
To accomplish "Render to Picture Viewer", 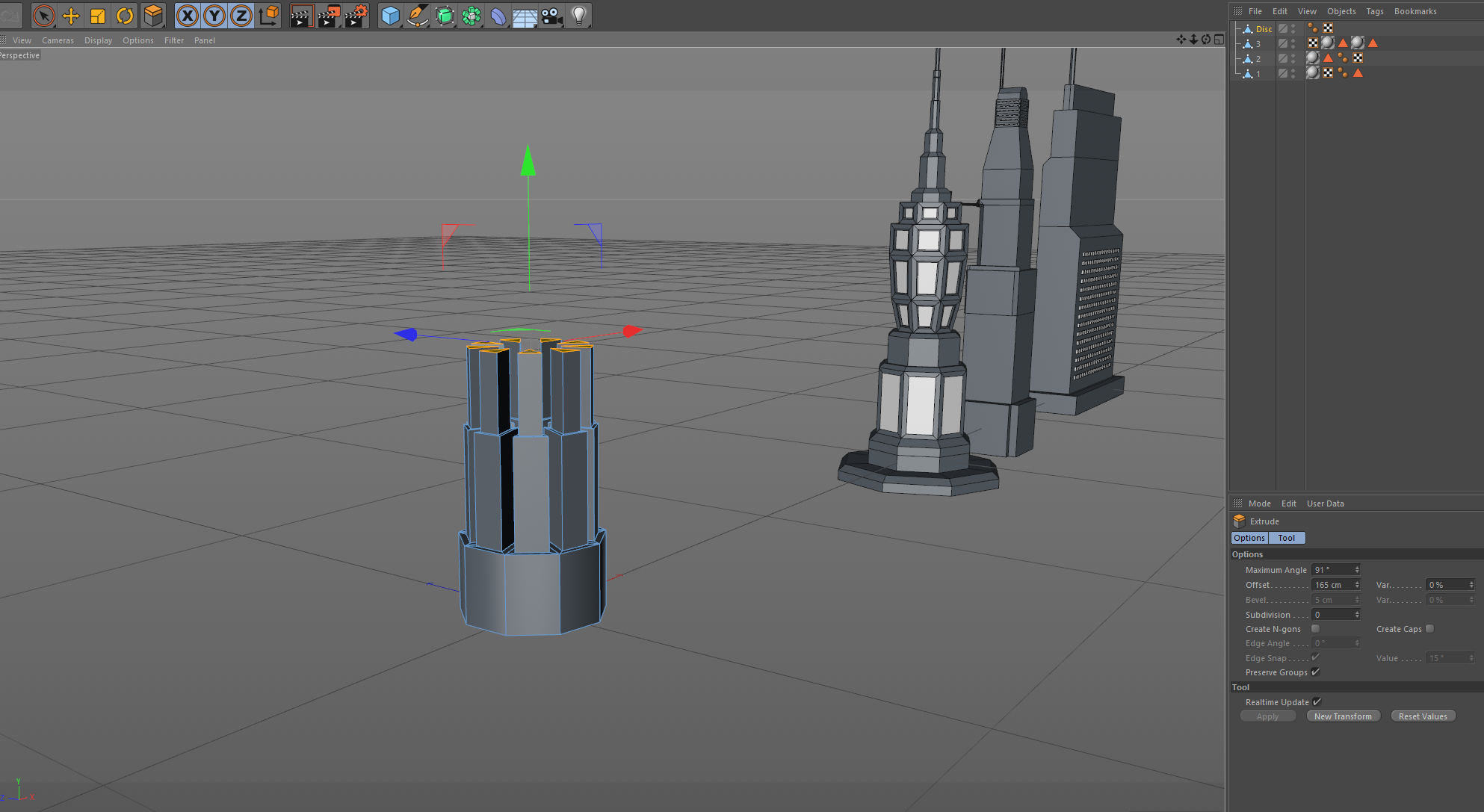I will click(329, 16).
